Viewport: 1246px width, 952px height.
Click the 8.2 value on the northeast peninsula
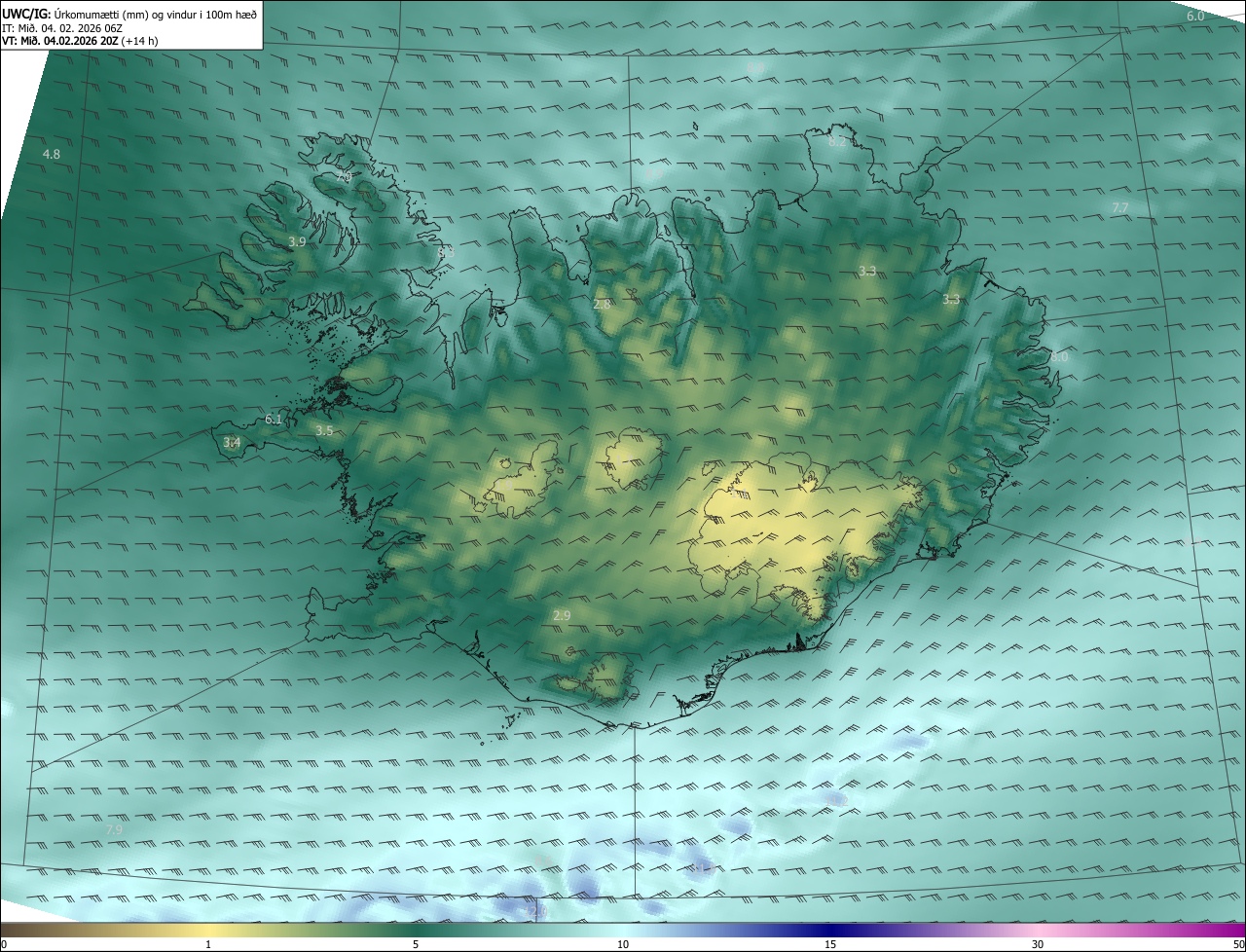point(837,142)
